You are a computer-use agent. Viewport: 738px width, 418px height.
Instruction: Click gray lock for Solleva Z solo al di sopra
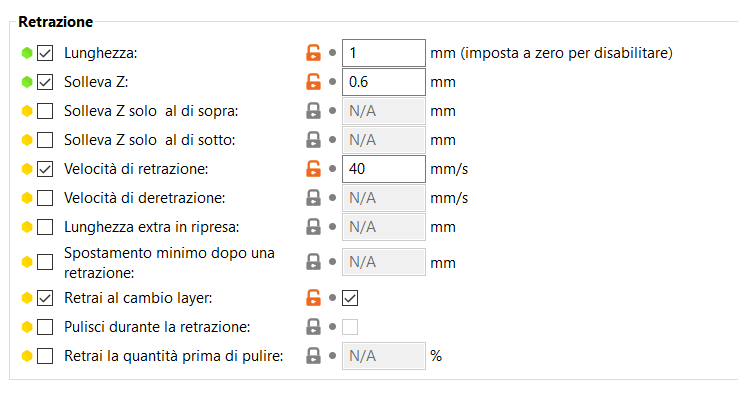[313, 111]
